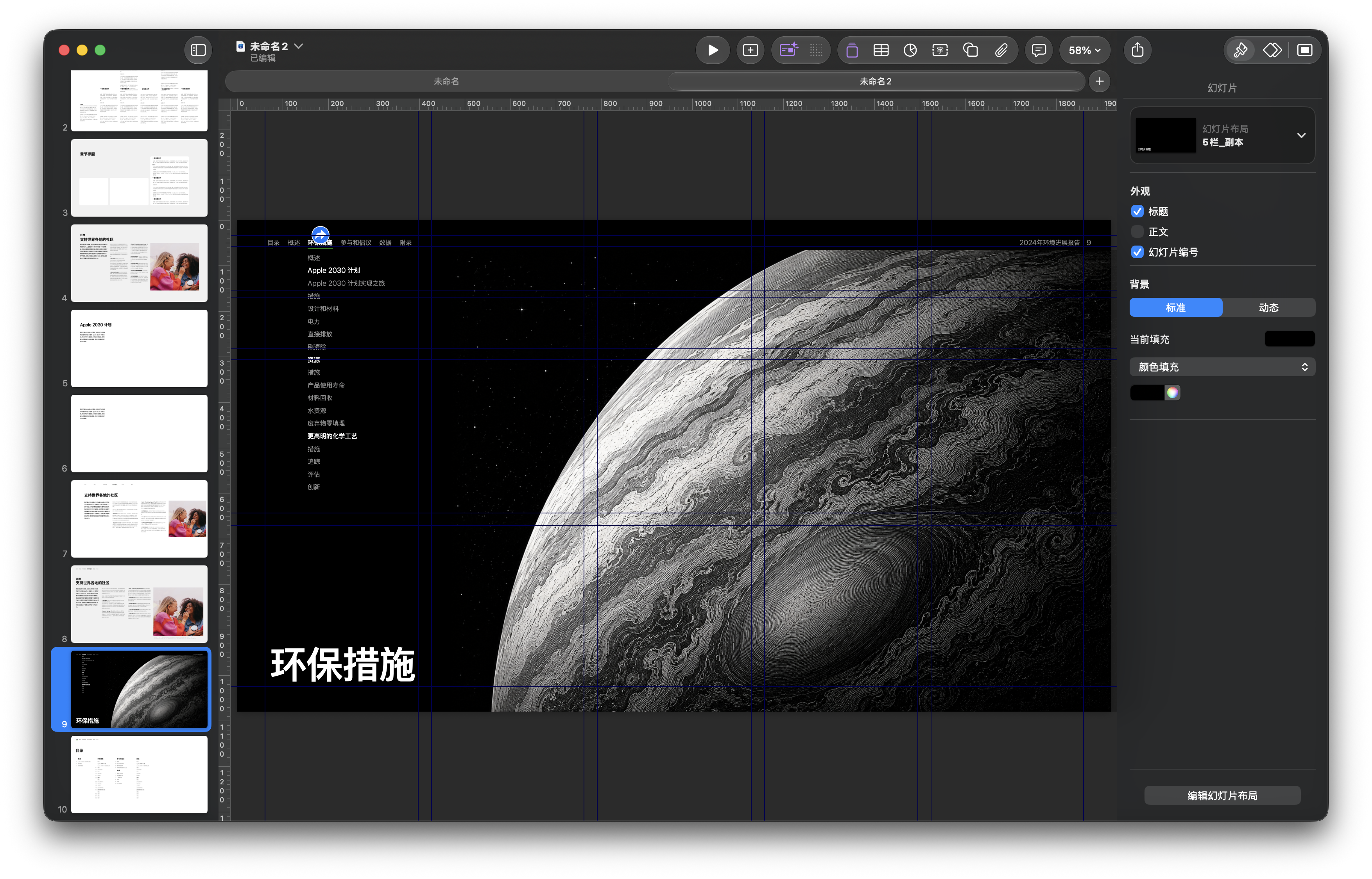Insert a shape

click(x=971, y=50)
